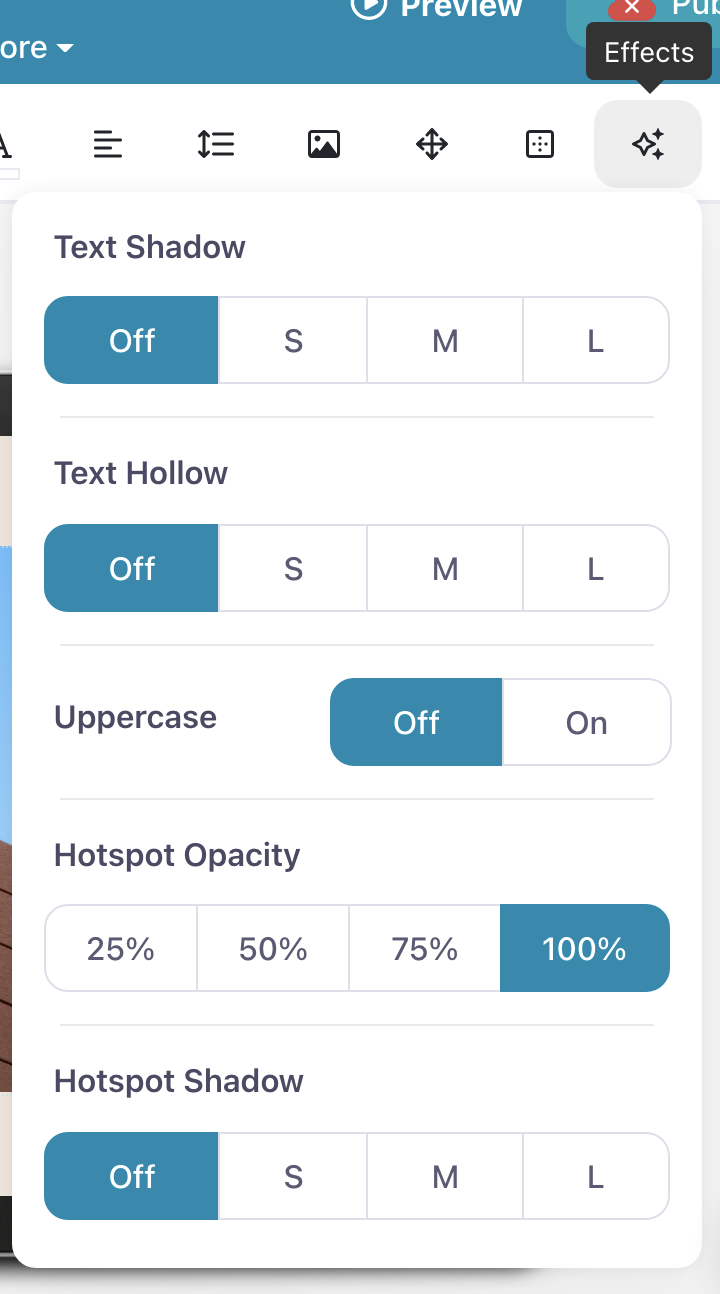Set Text Shadow to S
This screenshot has height=1294, width=720.
tap(293, 341)
